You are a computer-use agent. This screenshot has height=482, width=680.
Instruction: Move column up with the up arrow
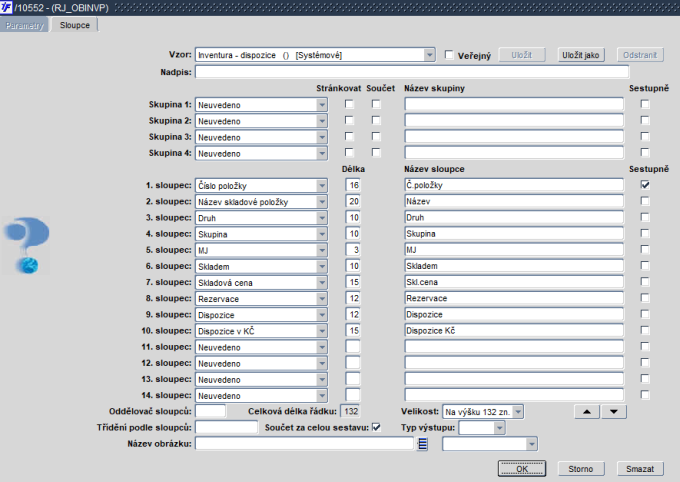click(587, 412)
